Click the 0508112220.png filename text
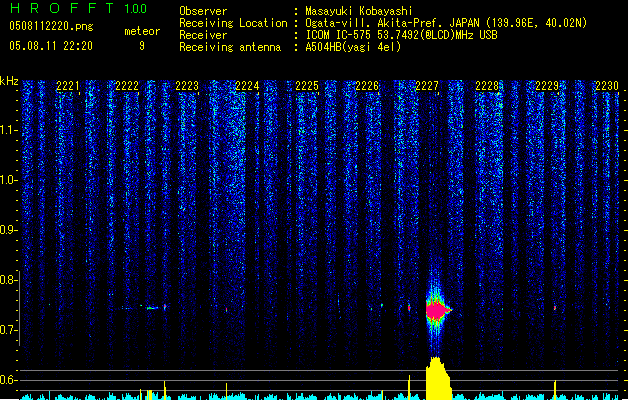The width and height of the screenshot is (629, 400). coord(51,26)
